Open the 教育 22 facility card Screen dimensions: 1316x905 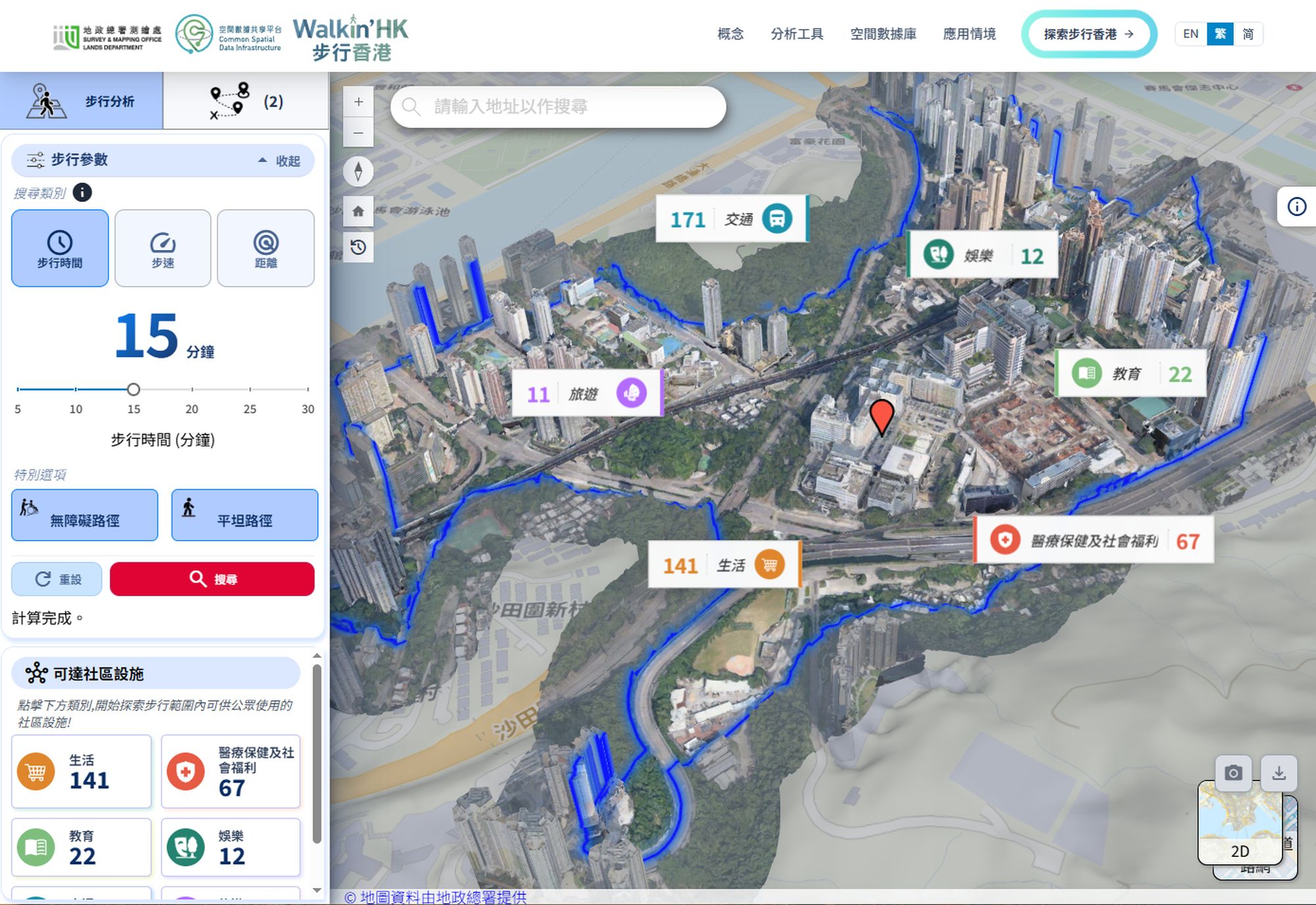coord(82,847)
